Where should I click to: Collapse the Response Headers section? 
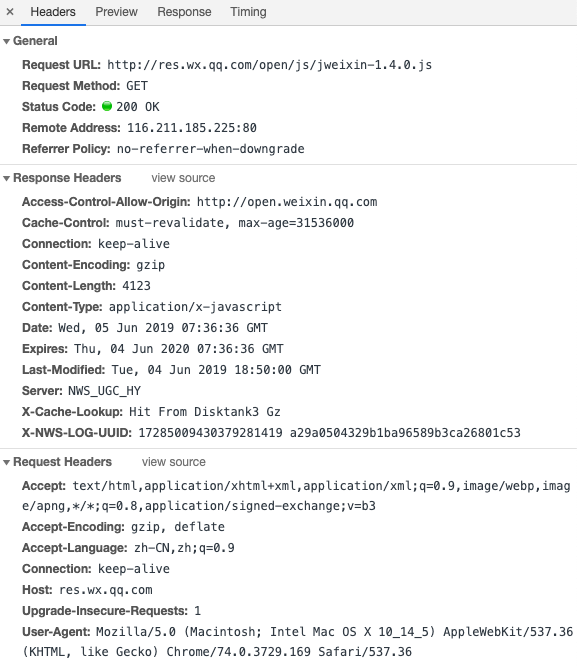(6, 178)
